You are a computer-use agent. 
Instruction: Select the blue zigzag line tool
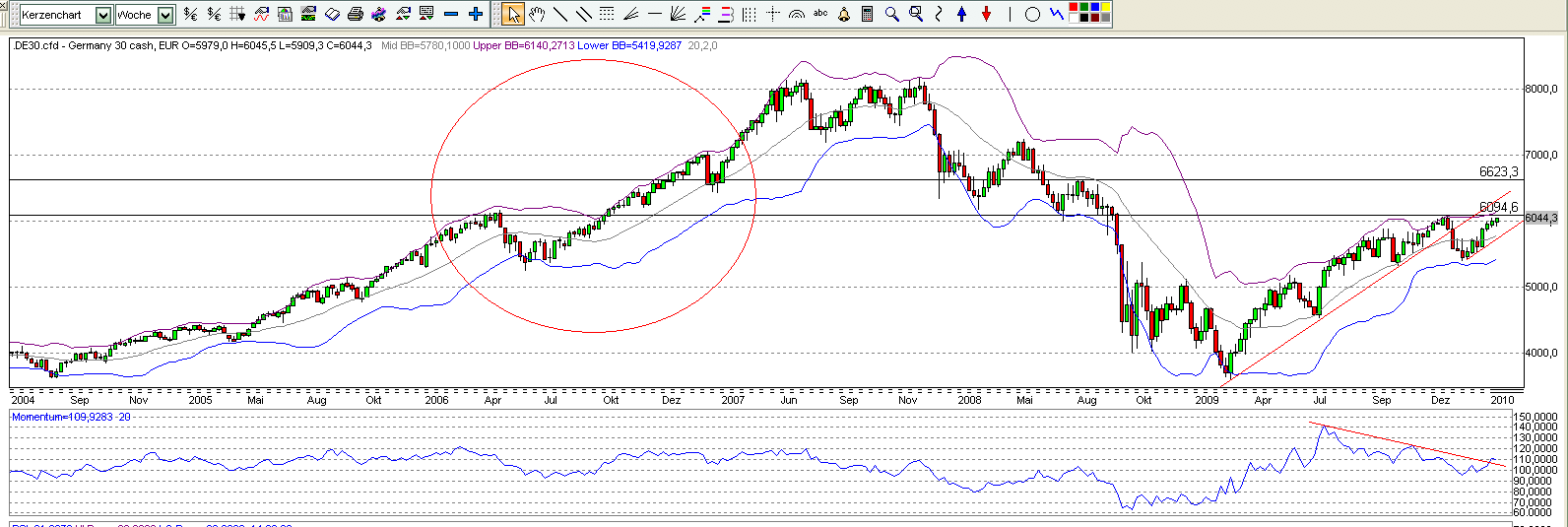tap(1056, 14)
